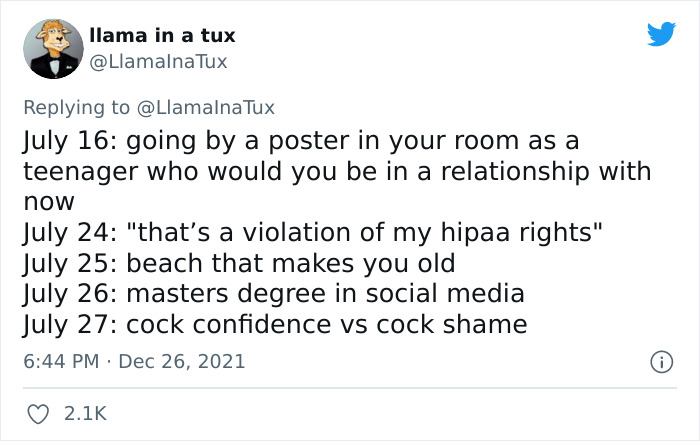This screenshot has height=441, width=700.
Task: Click the "July 24:" date label
Action: (67, 233)
